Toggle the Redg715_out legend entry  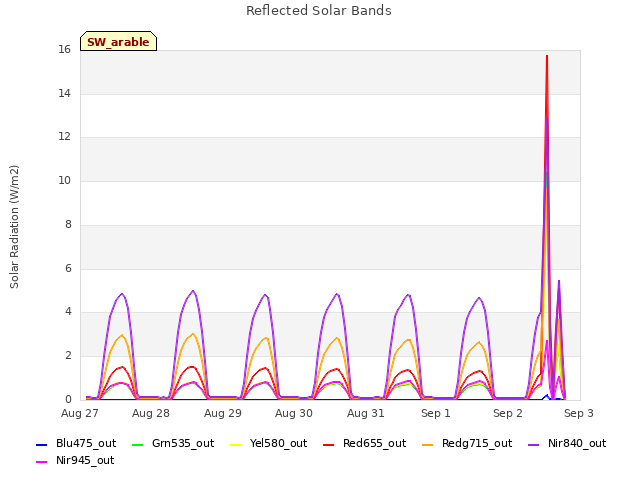click(x=467, y=444)
